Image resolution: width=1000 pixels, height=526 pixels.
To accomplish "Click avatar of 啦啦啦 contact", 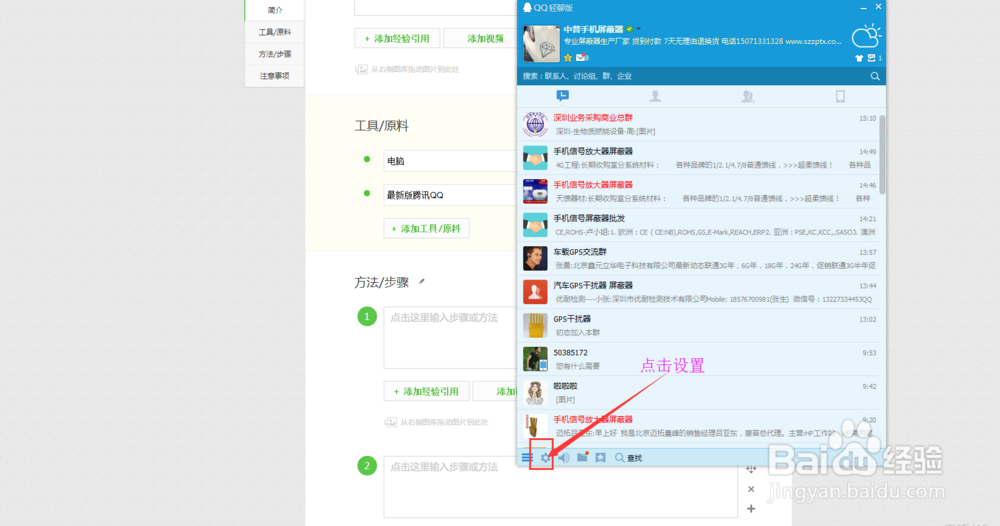I will (535, 393).
